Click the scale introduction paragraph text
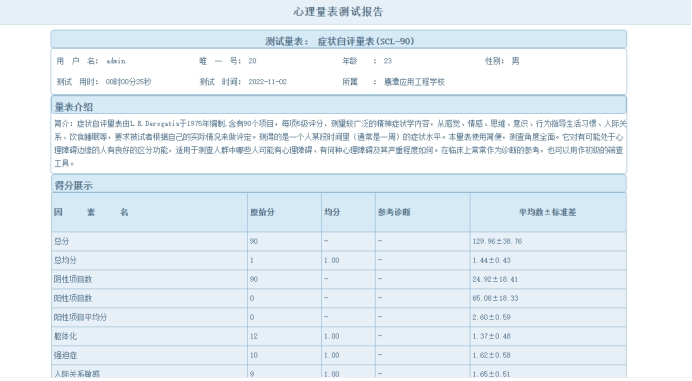Viewport: 692px width, 381px height. click(x=339, y=143)
